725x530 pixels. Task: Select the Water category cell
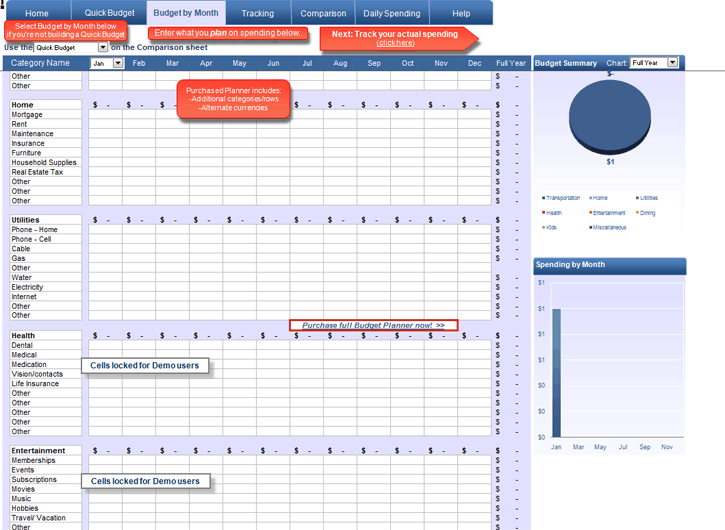[45, 277]
